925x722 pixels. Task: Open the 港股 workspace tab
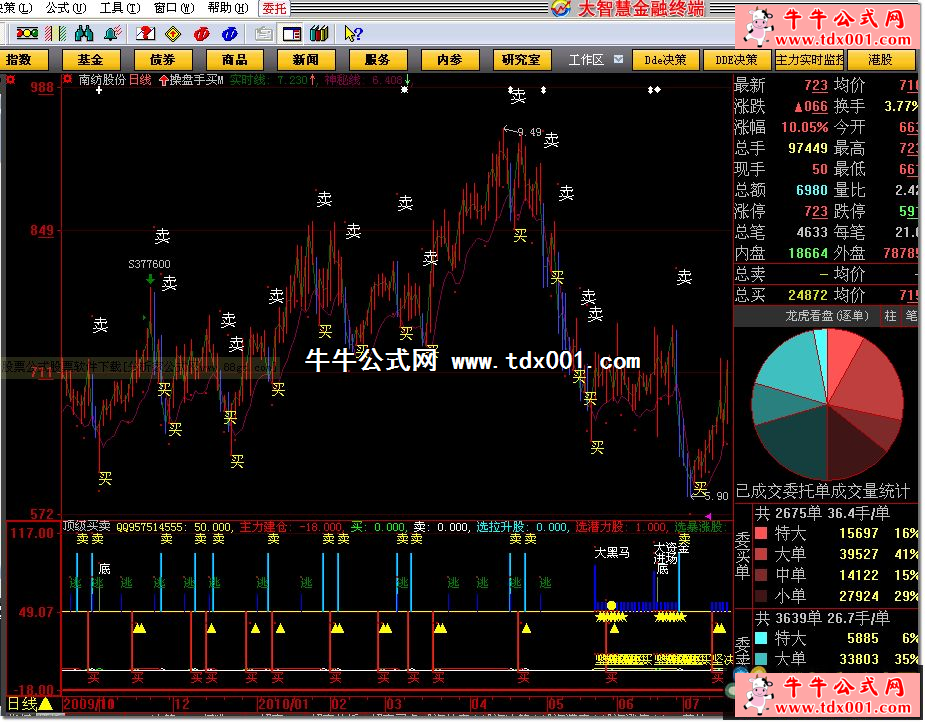(x=880, y=60)
